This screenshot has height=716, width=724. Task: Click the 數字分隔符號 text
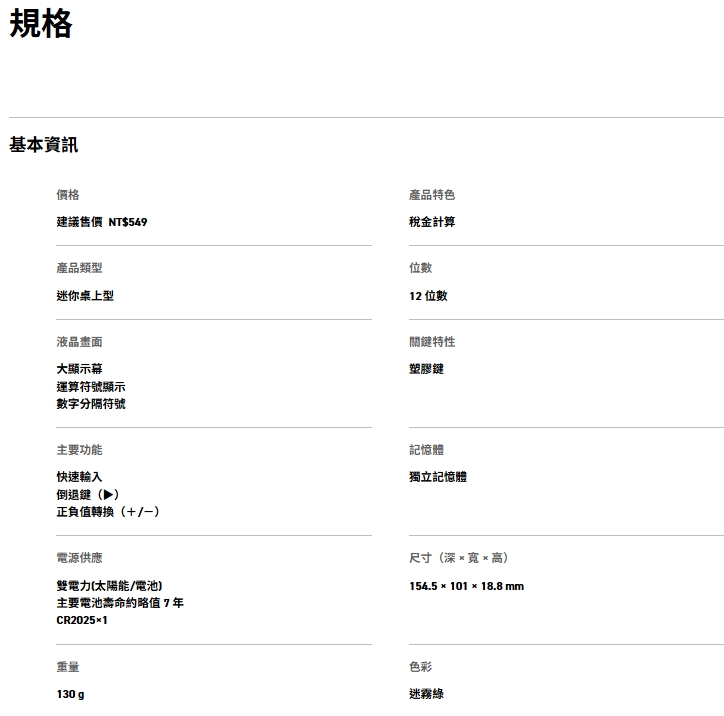pos(91,404)
